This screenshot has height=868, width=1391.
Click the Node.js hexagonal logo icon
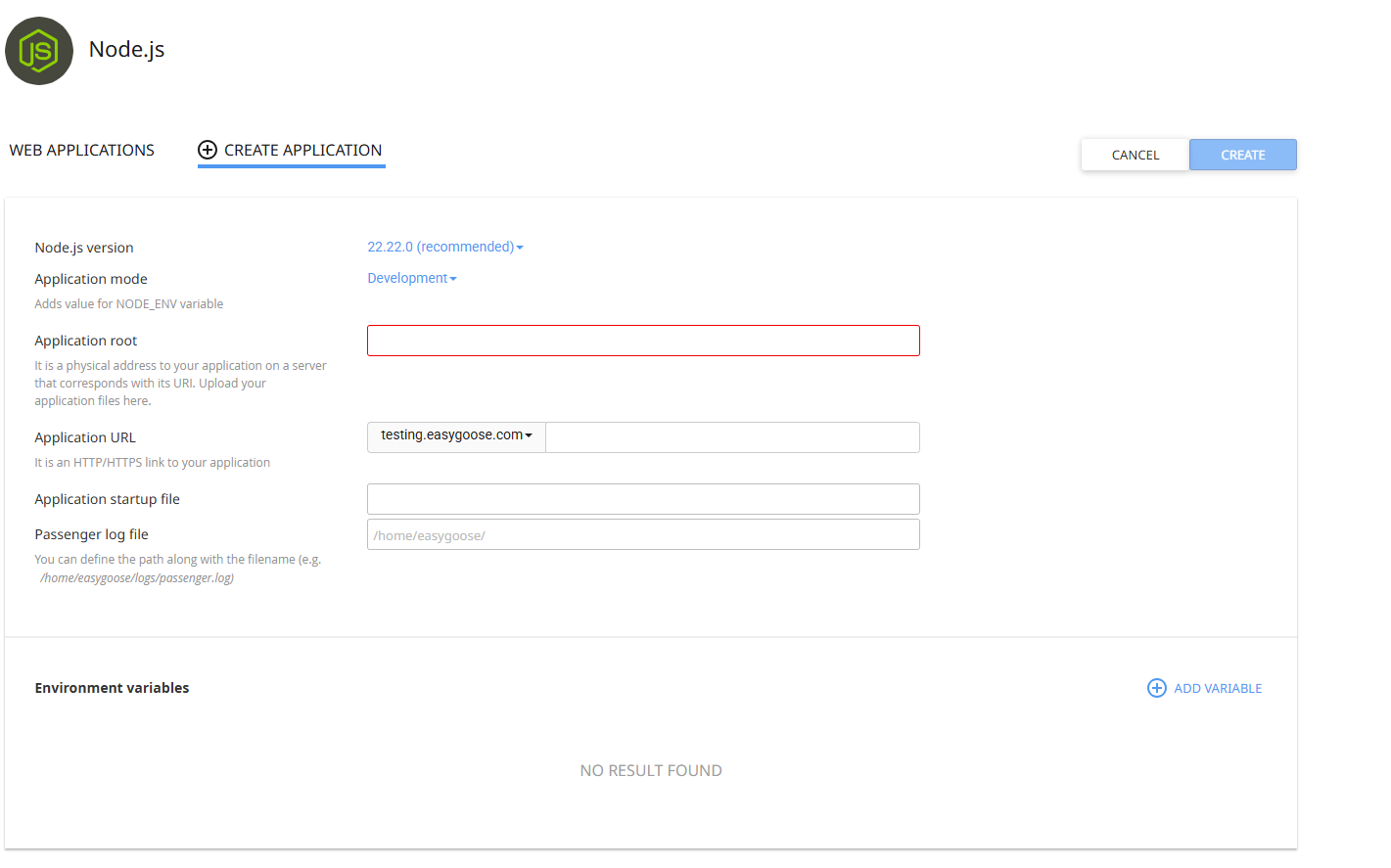point(39,51)
